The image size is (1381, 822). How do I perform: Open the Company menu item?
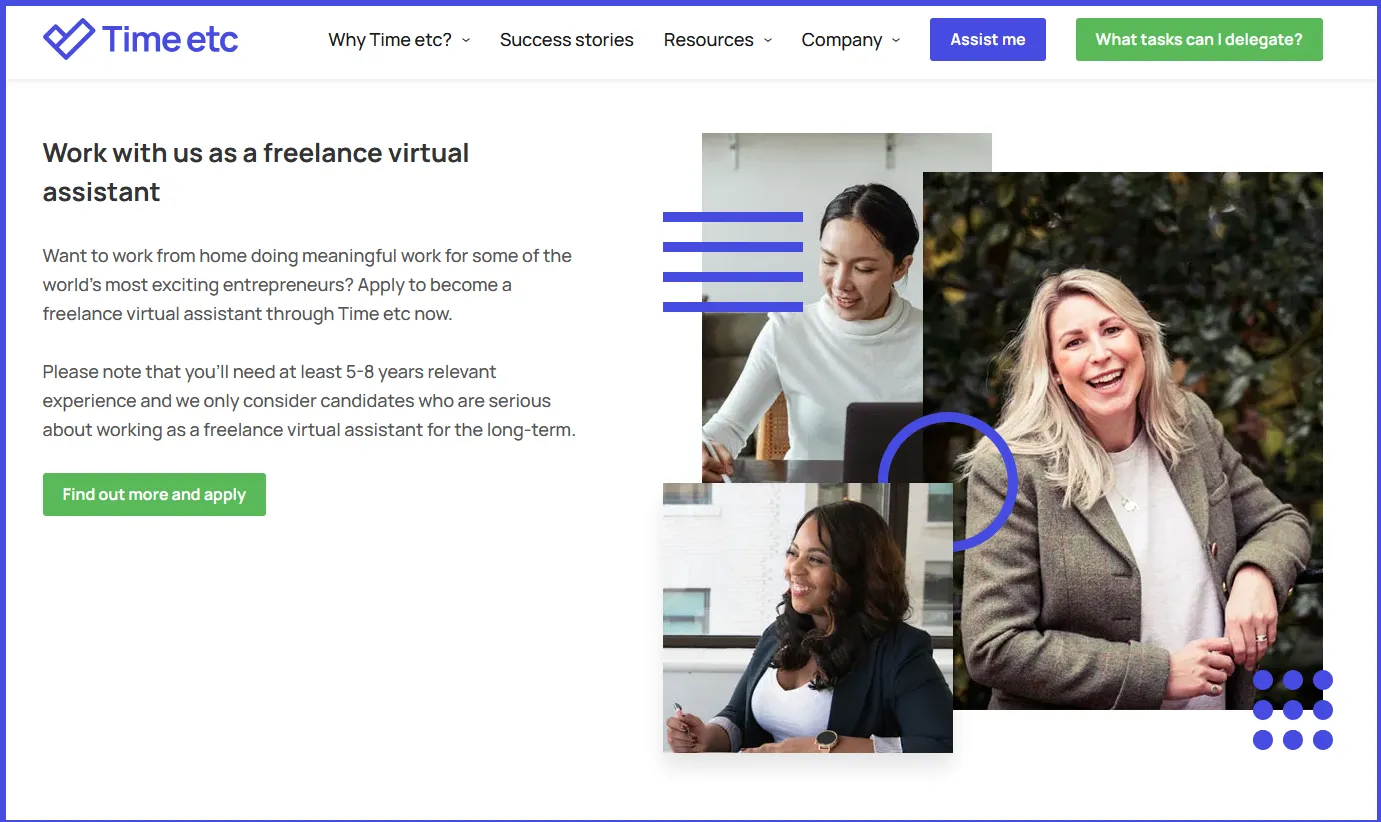pyautogui.click(x=841, y=40)
